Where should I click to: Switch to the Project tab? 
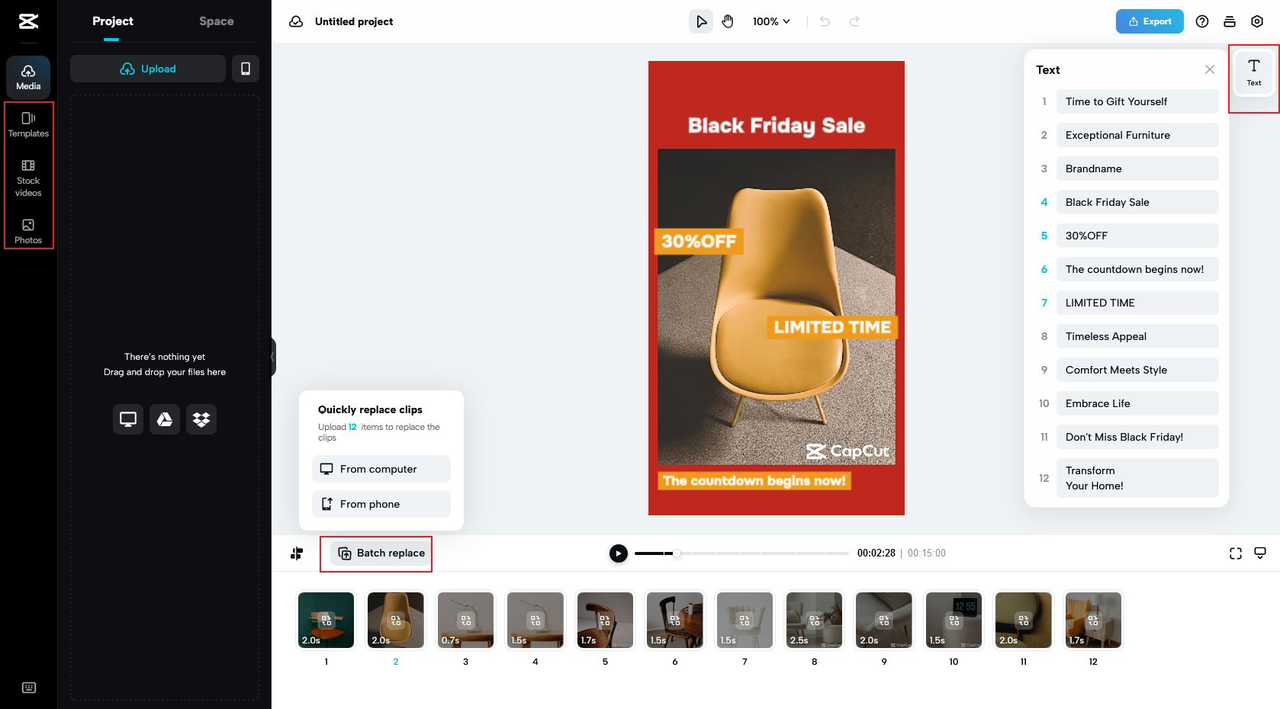[112, 21]
